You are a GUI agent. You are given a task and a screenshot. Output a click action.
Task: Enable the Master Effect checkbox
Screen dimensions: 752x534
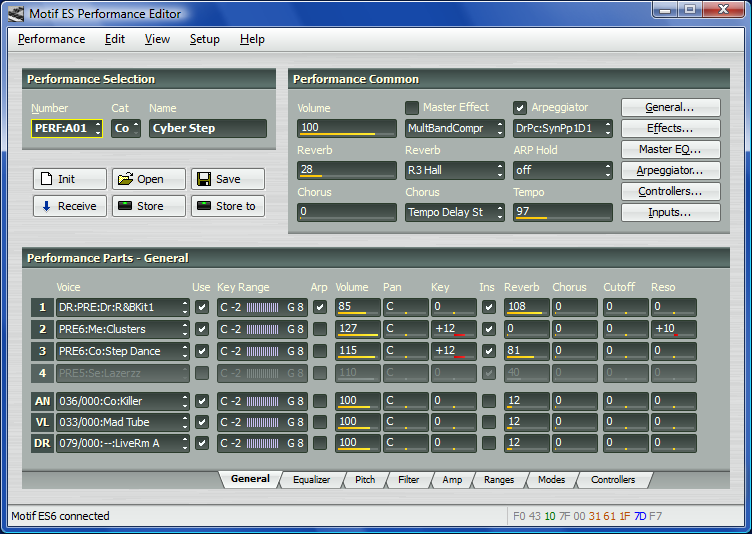tap(412, 108)
